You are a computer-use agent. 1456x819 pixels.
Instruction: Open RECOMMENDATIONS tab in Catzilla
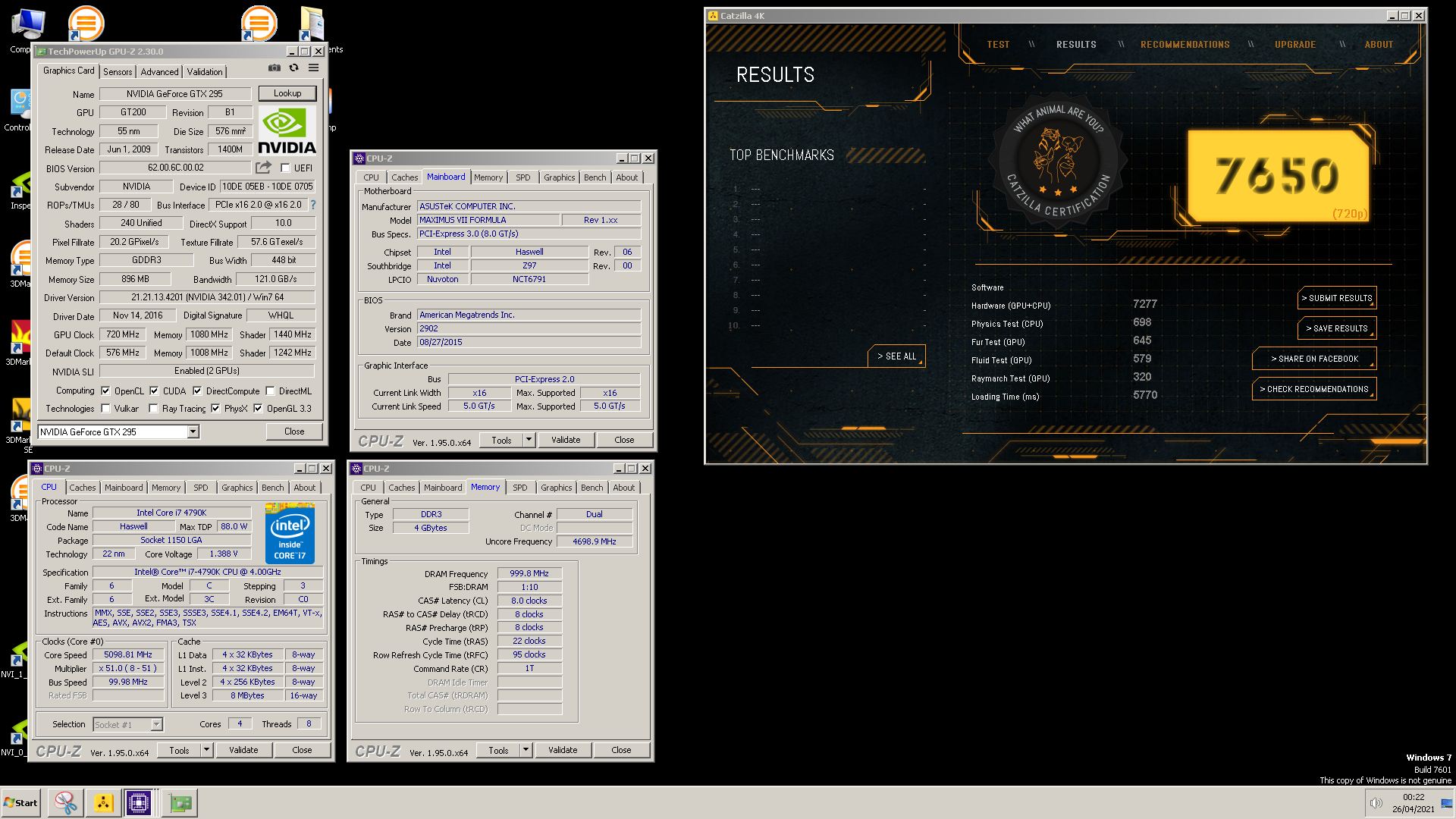click(x=1185, y=45)
